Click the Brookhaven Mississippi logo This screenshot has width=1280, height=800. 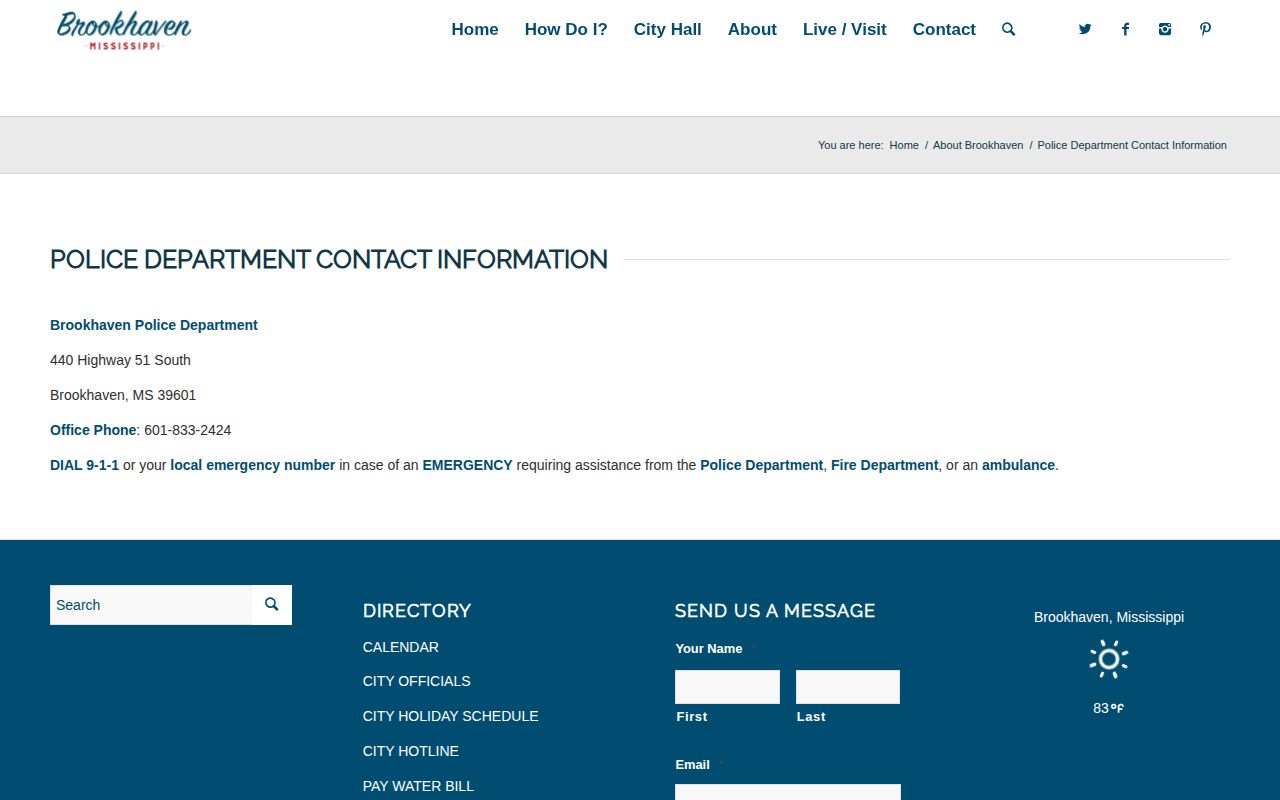[124, 30]
